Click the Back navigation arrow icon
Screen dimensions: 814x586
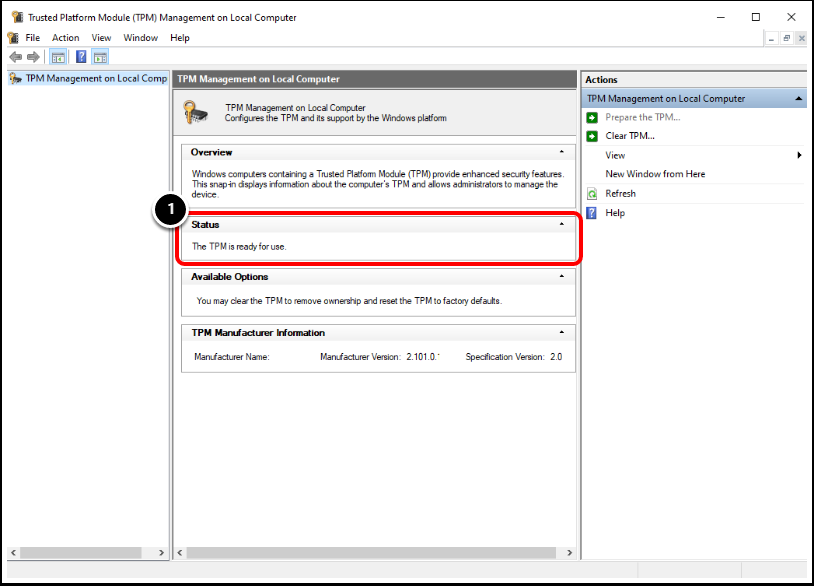pos(15,57)
